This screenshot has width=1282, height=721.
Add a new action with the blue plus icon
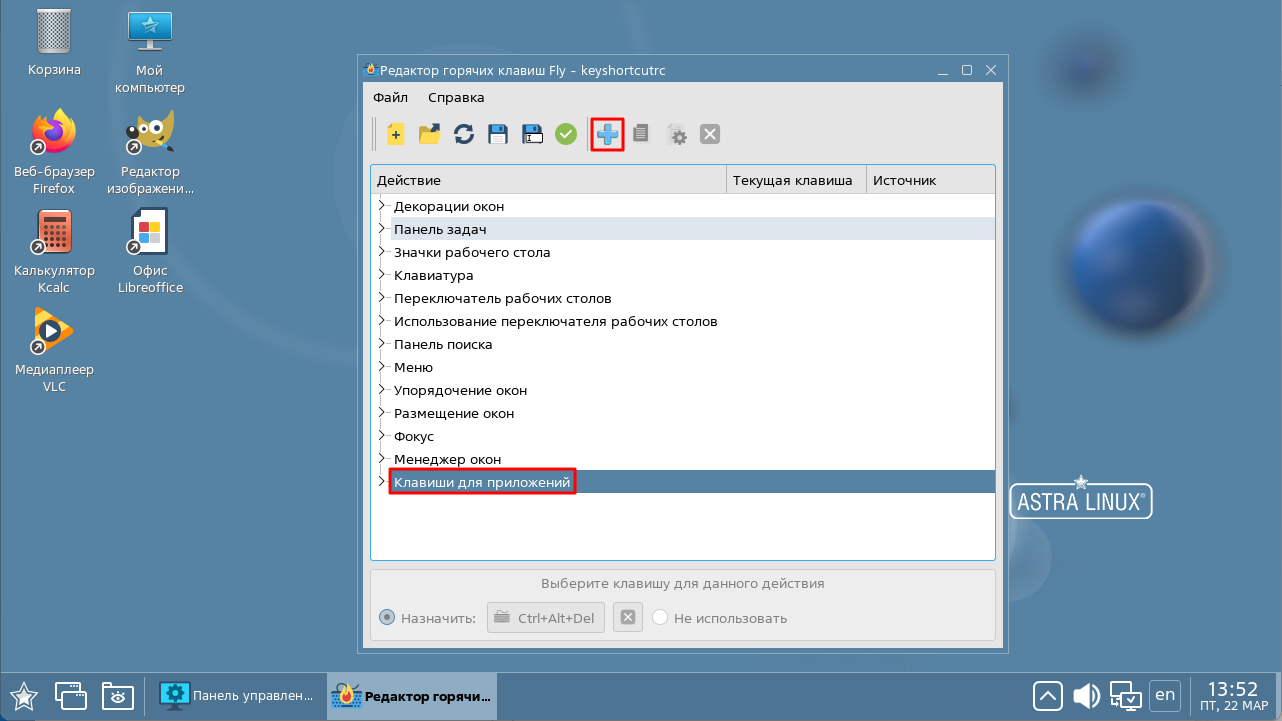tap(608, 134)
